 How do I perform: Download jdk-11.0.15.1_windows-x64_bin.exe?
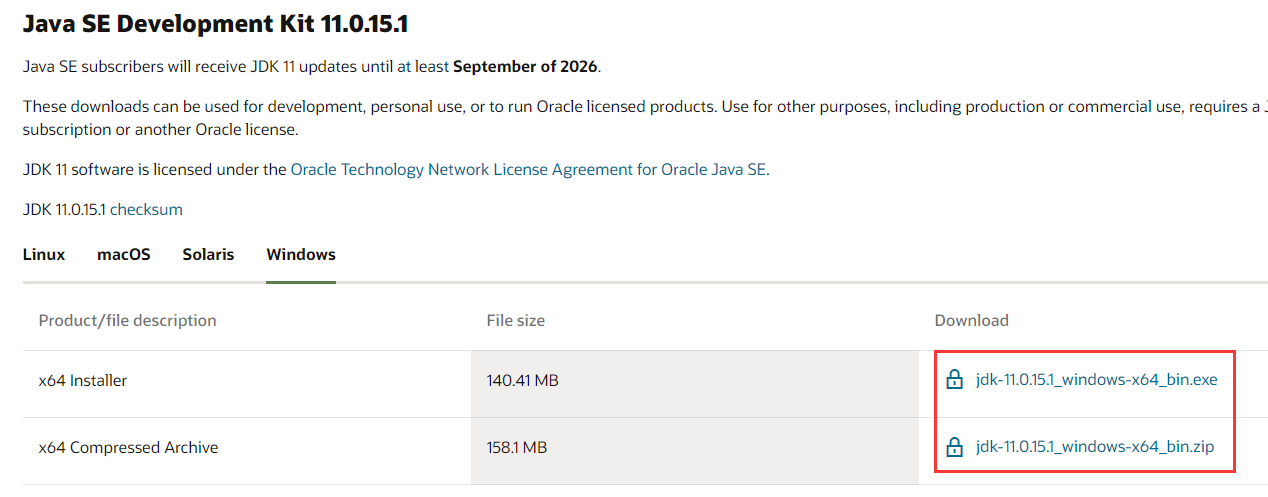(1096, 380)
